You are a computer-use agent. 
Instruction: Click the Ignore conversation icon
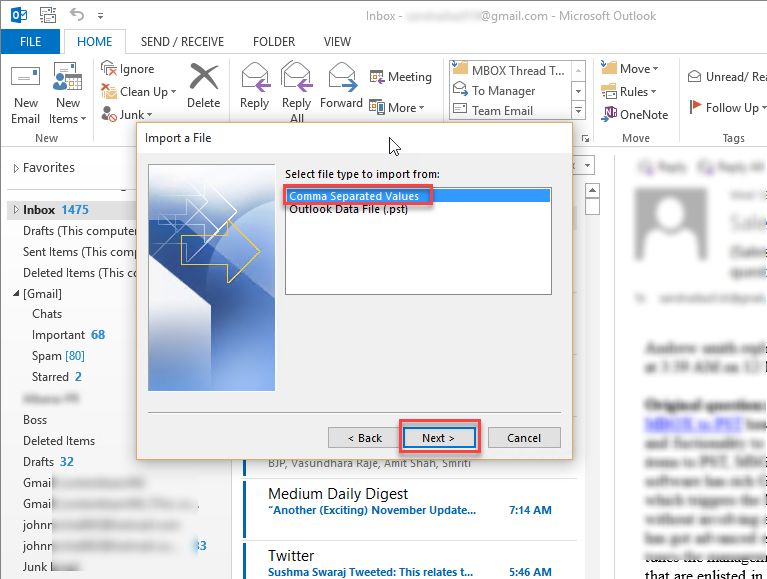tap(109, 68)
